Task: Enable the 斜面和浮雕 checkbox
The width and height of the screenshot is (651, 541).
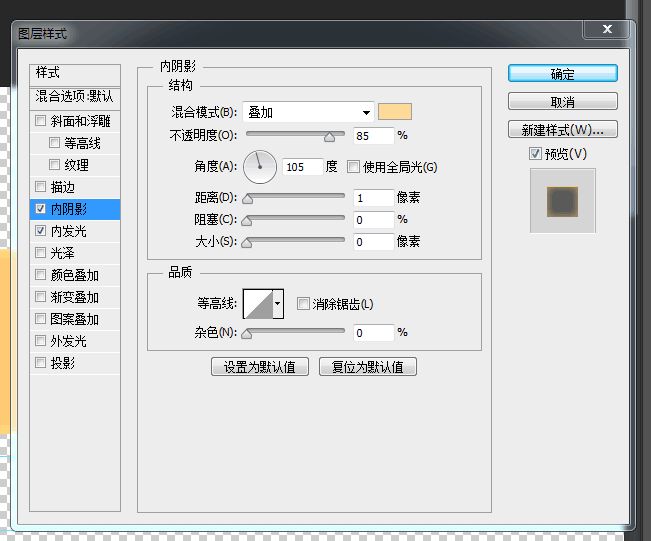Action: click(x=40, y=121)
